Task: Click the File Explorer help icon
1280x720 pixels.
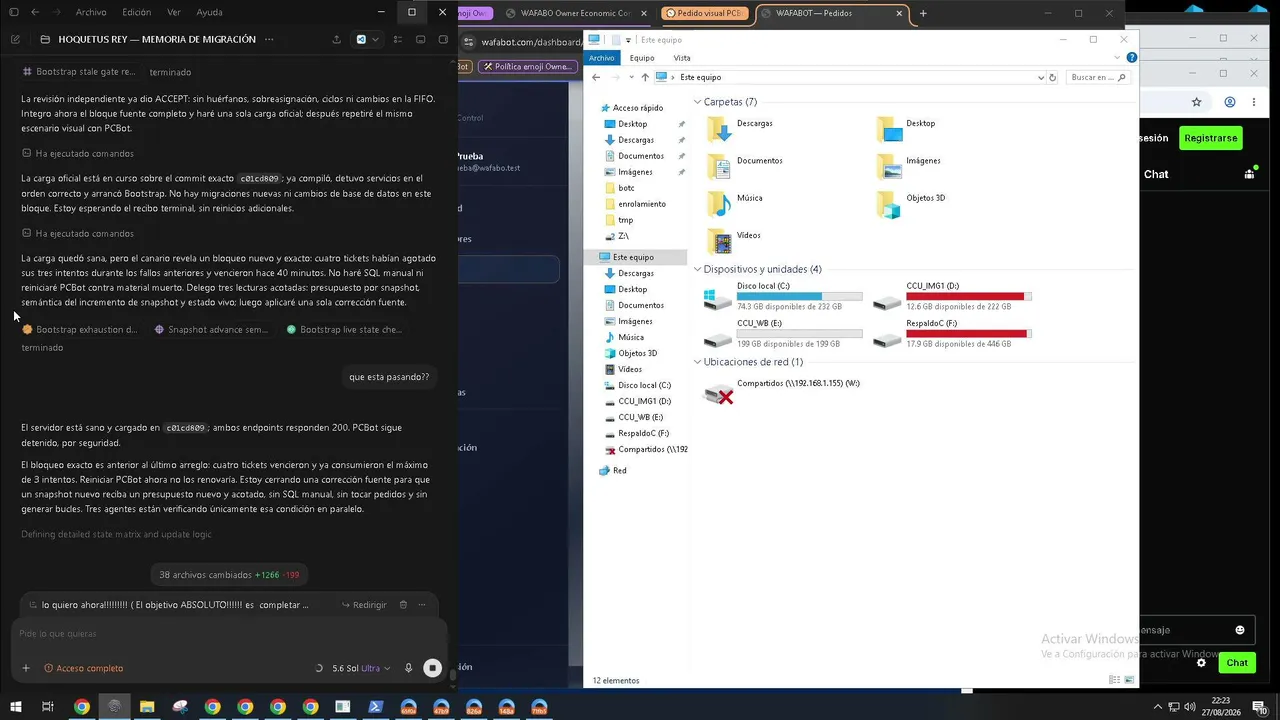Action: [x=1132, y=58]
